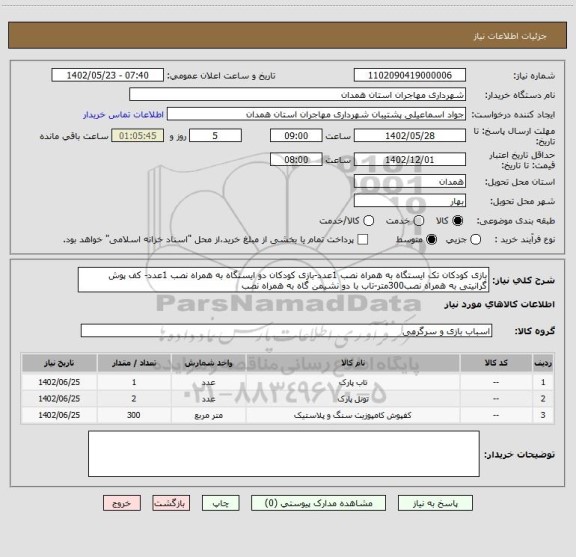Click the remaining time countdown 01:05:45
Viewport: 576px width, 557px height.
click(138, 136)
